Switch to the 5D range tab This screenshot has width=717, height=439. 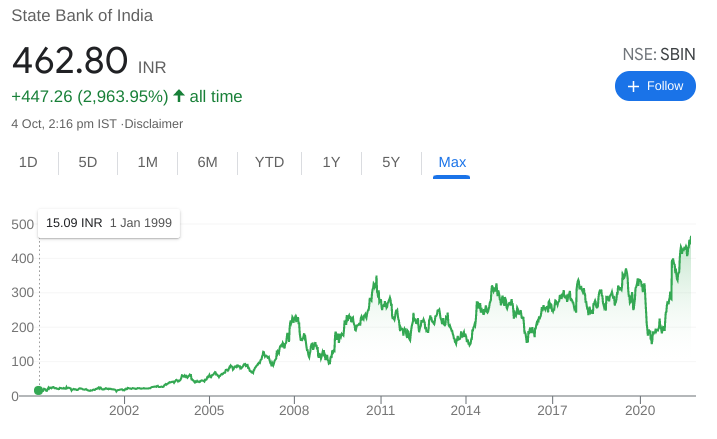tap(88, 162)
